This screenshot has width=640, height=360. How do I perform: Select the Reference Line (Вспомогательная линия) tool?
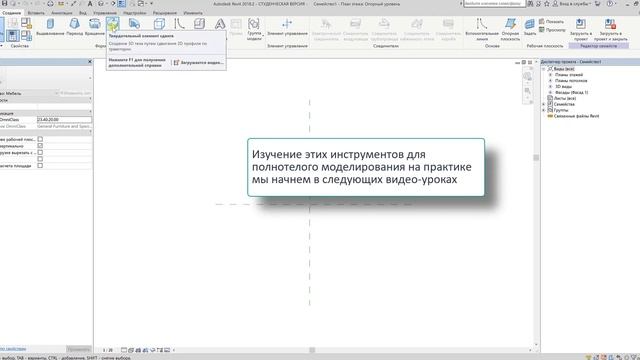coord(482,29)
